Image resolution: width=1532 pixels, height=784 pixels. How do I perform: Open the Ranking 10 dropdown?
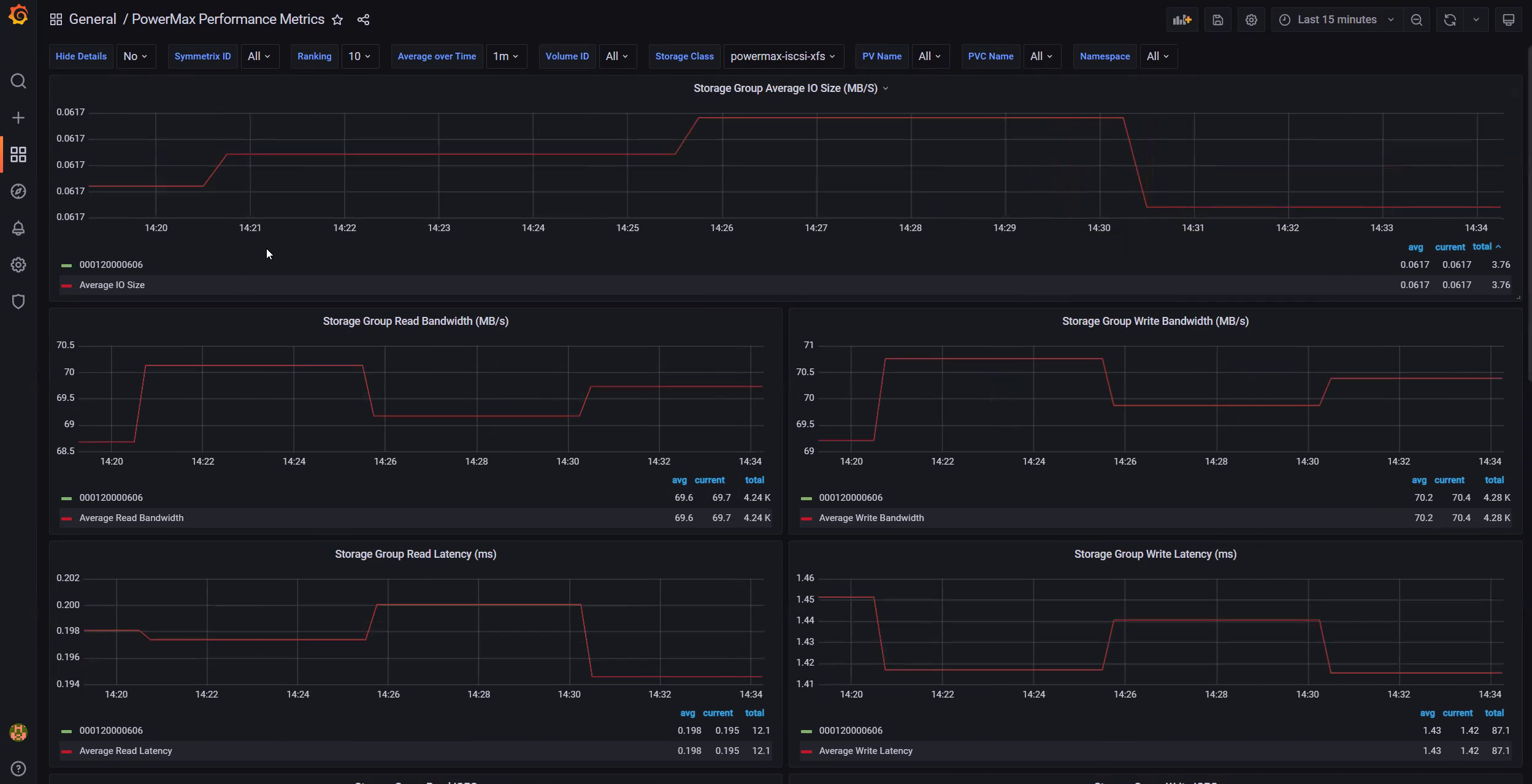(359, 56)
